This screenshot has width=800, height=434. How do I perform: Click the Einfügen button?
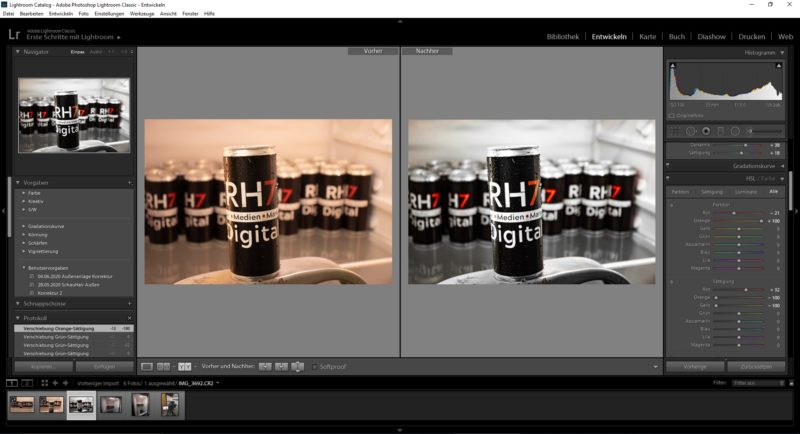click(x=104, y=367)
